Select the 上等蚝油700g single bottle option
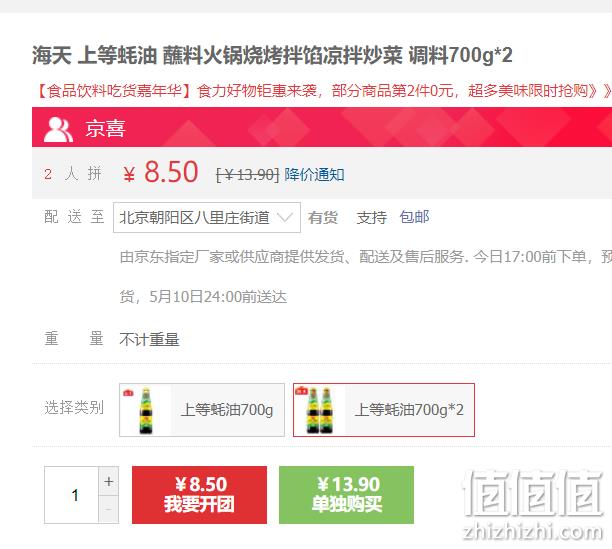 click(x=202, y=410)
